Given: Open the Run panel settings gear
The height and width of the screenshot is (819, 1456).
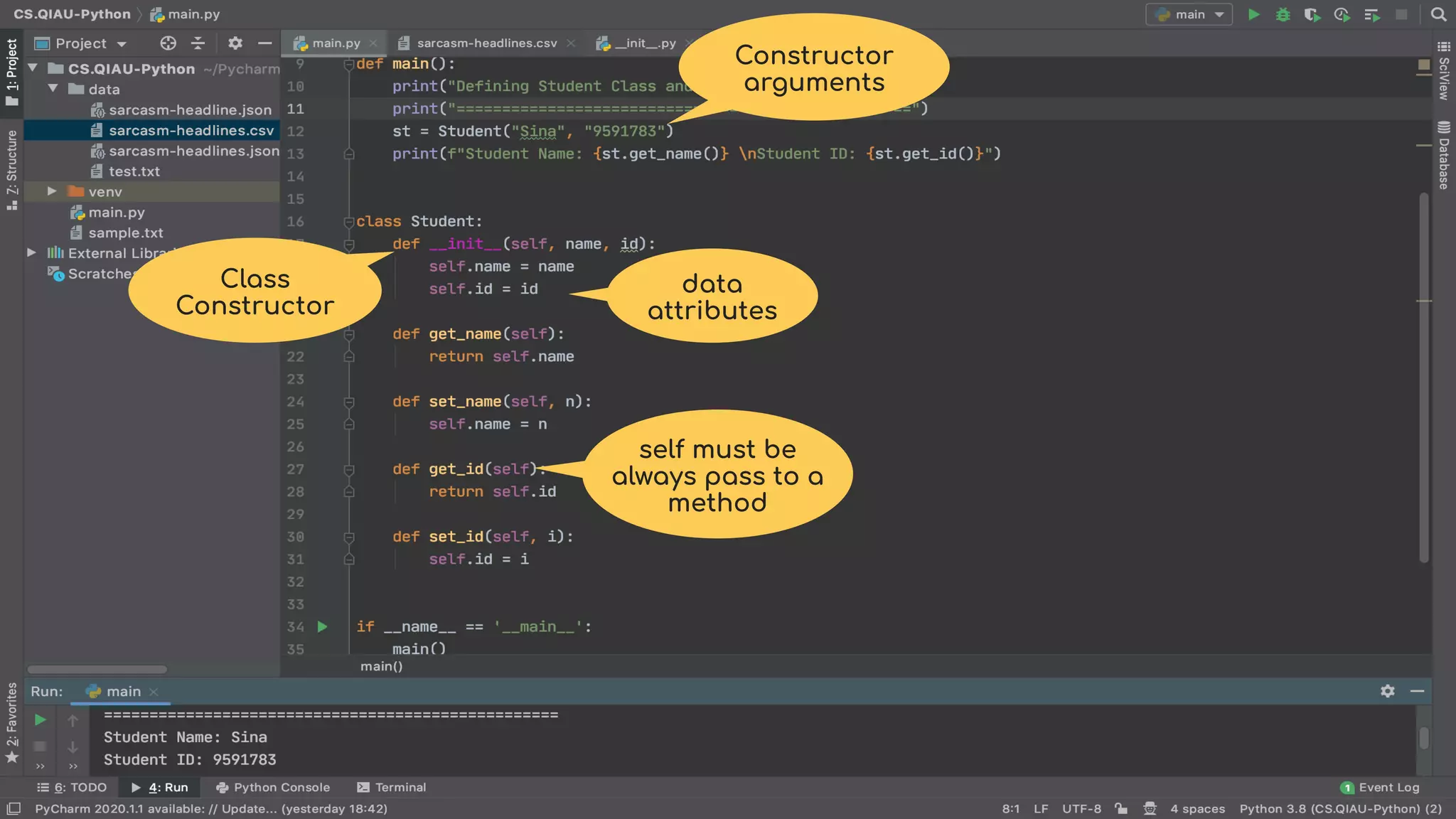Looking at the screenshot, I should point(1387,691).
